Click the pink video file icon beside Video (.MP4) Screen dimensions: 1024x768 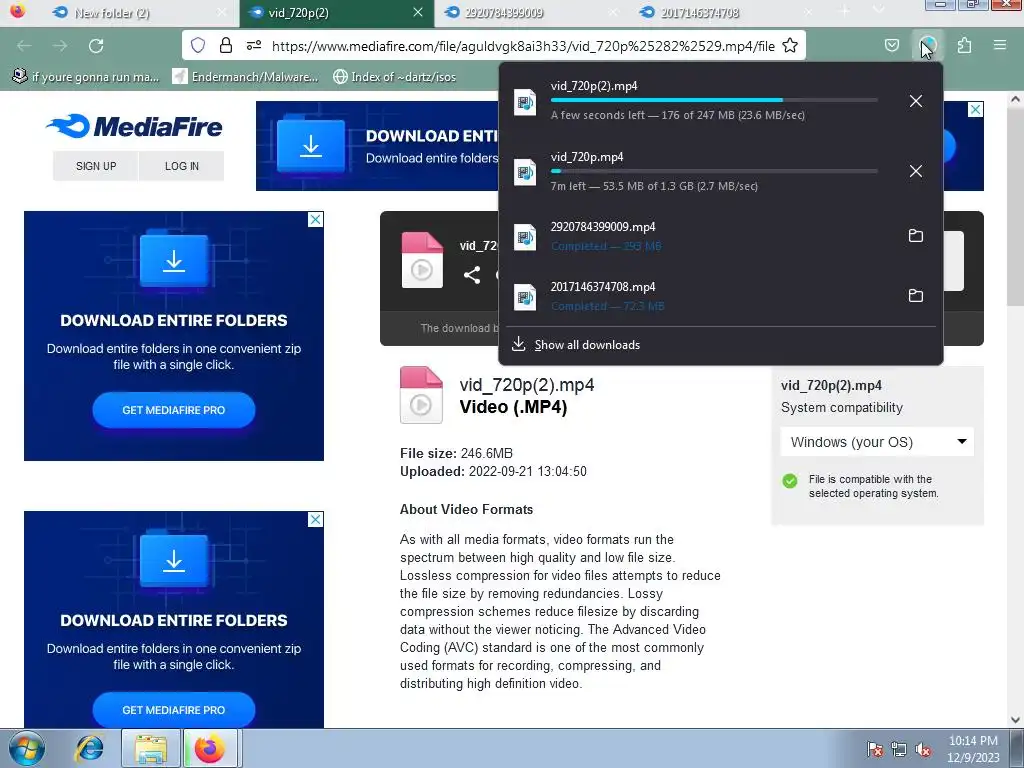421,395
